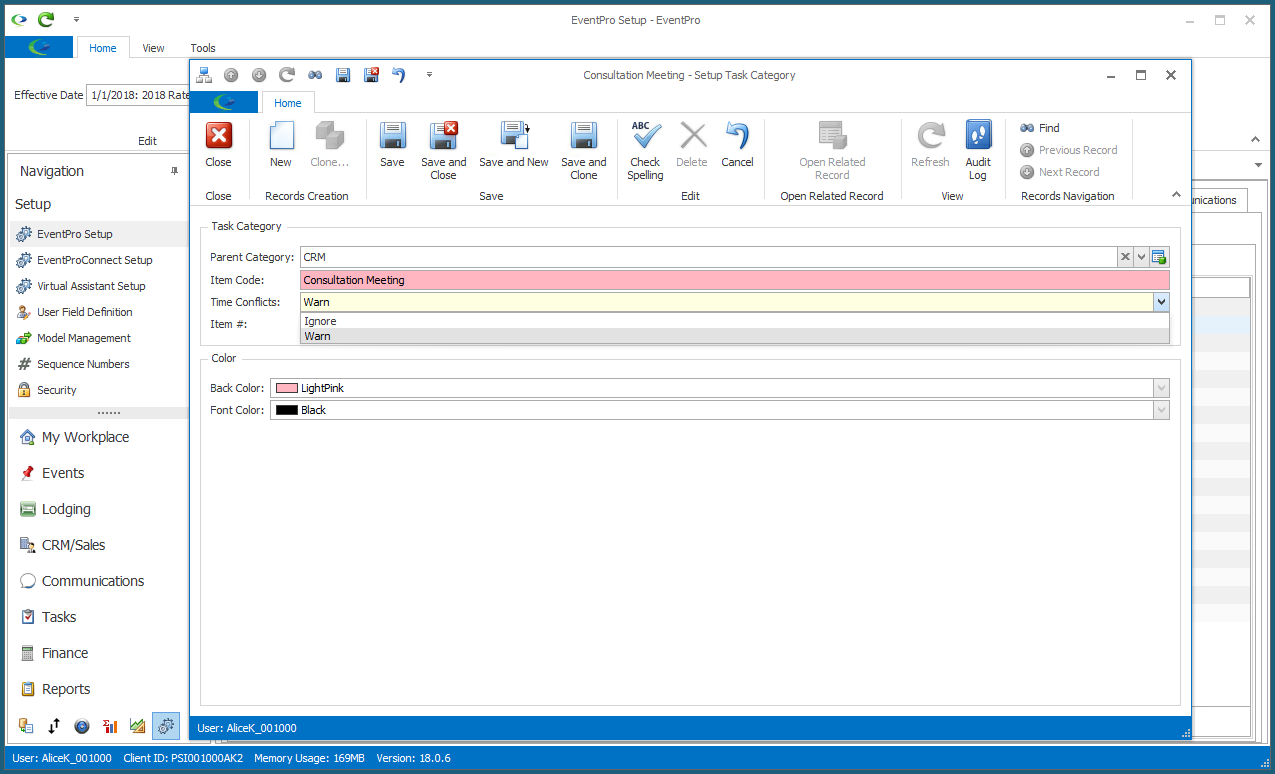Switch to dialog Home ribbon tab
The width and height of the screenshot is (1275, 774).
pyautogui.click(x=288, y=103)
